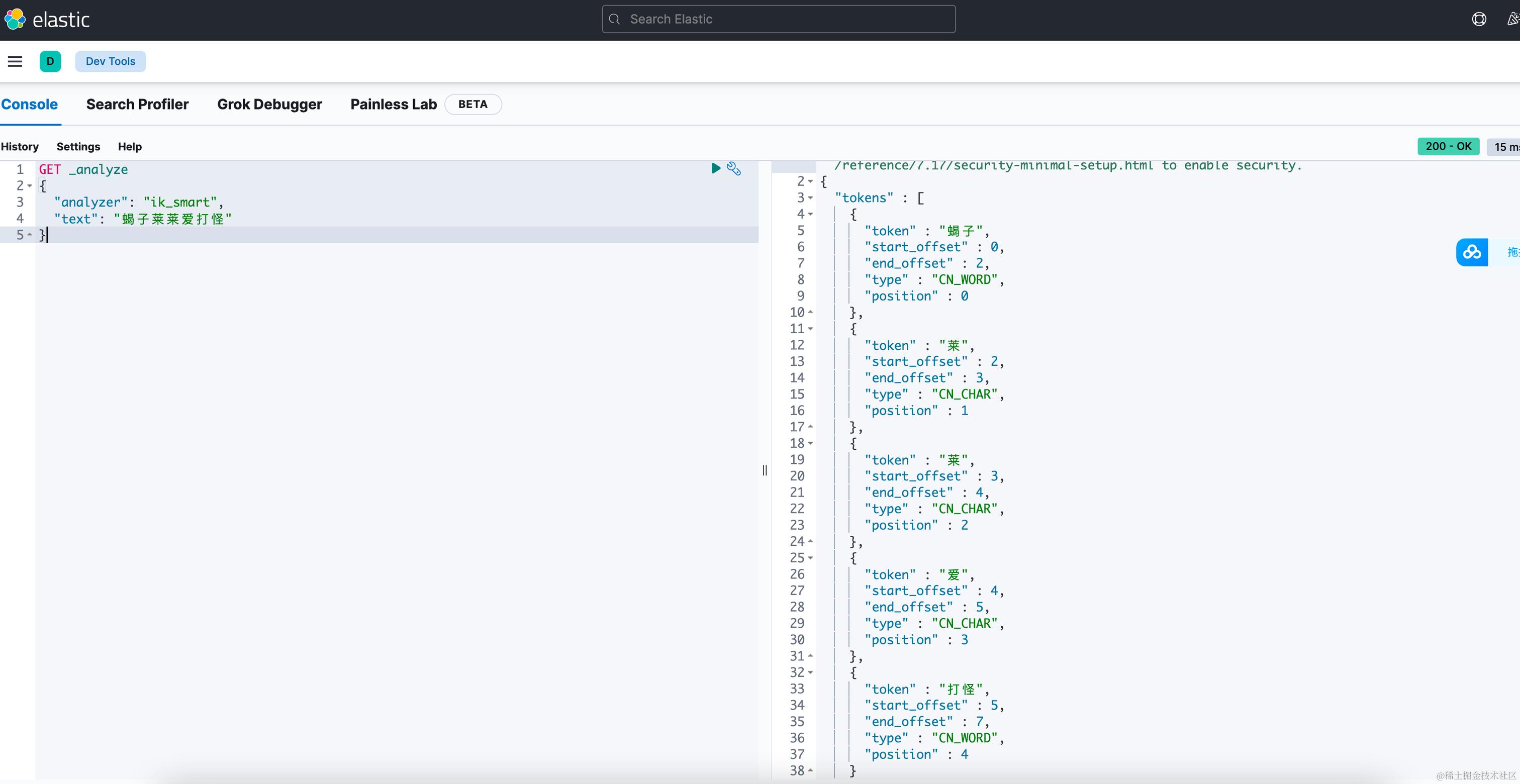Open the hamburger navigation menu
The image size is (1520, 784).
[15, 61]
